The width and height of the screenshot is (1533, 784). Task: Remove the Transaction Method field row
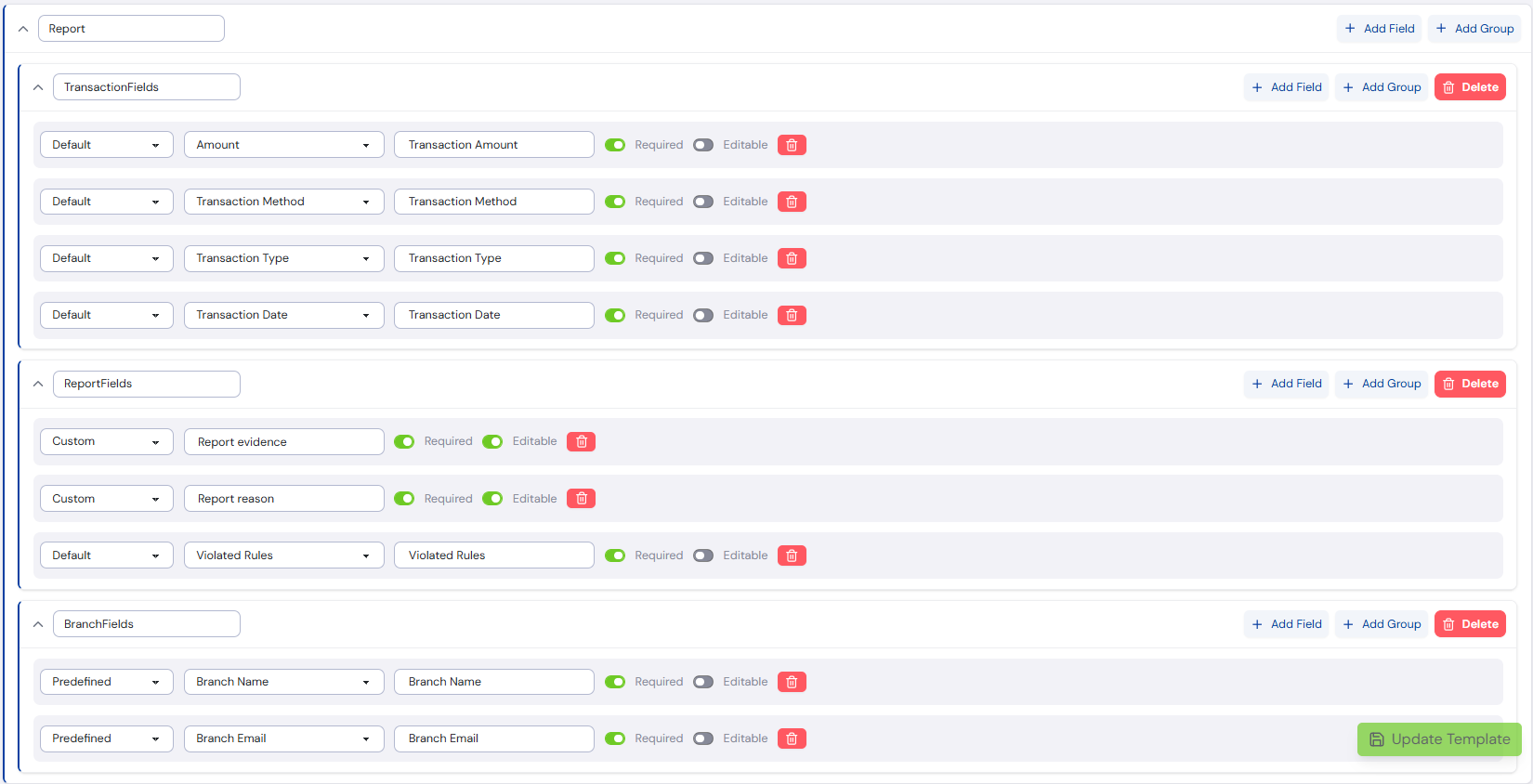pos(792,202)
